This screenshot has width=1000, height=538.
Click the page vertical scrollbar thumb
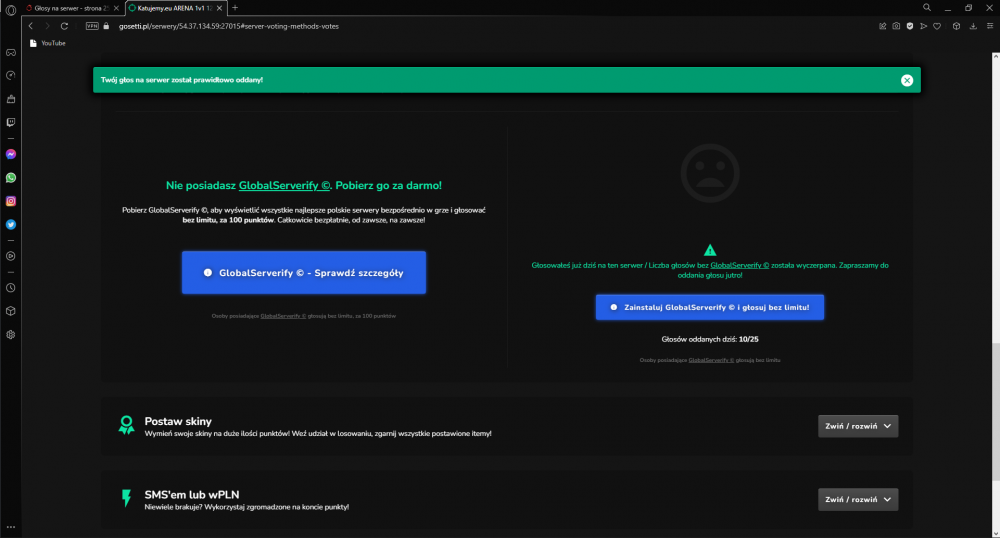(x=996, y=412)
